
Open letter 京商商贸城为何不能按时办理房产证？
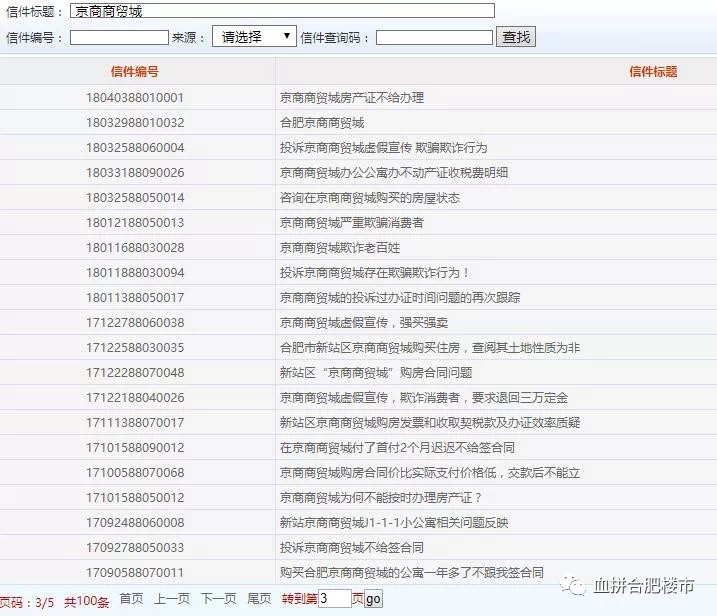click(381, 498)
